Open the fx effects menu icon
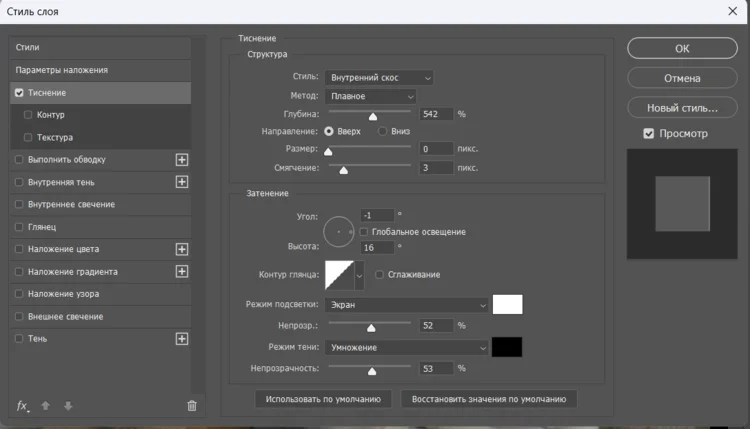This screenshot has height=429, width=750. (22, 406)
